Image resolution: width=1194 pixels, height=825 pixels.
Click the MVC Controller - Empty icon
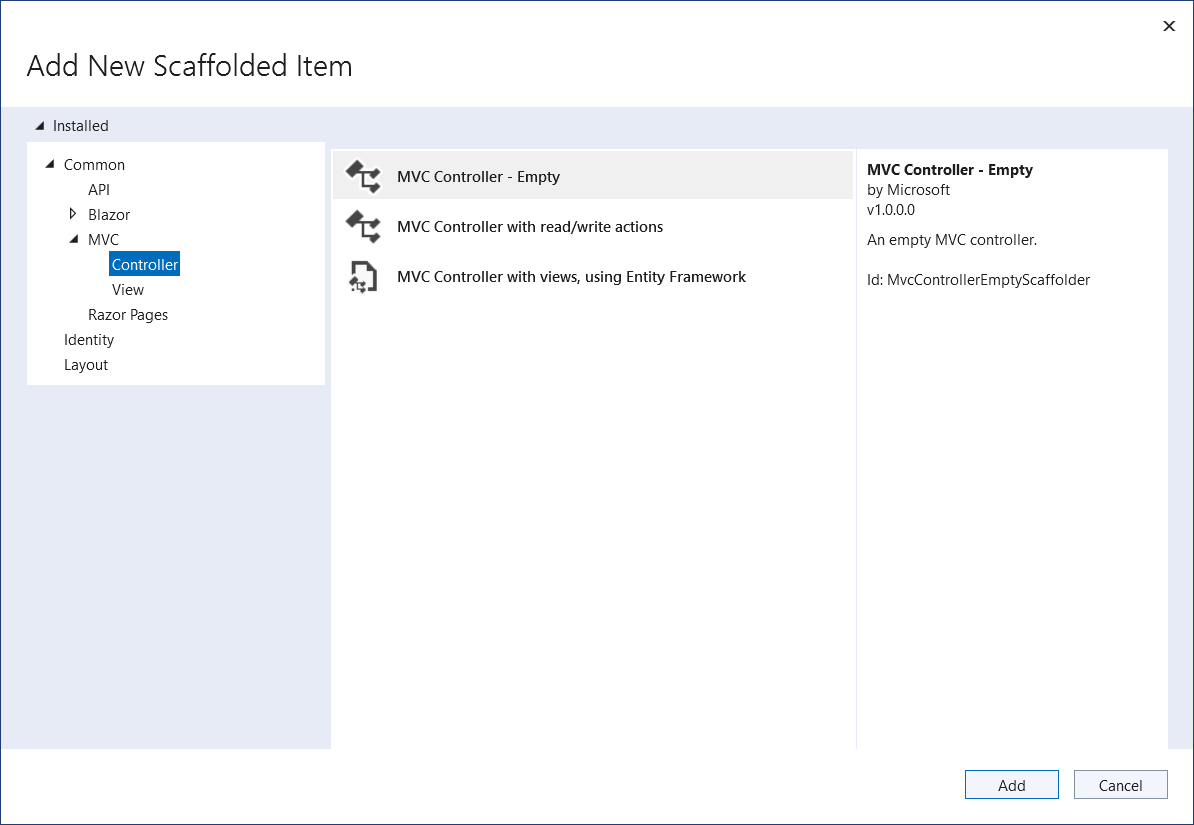coord(363,177)
